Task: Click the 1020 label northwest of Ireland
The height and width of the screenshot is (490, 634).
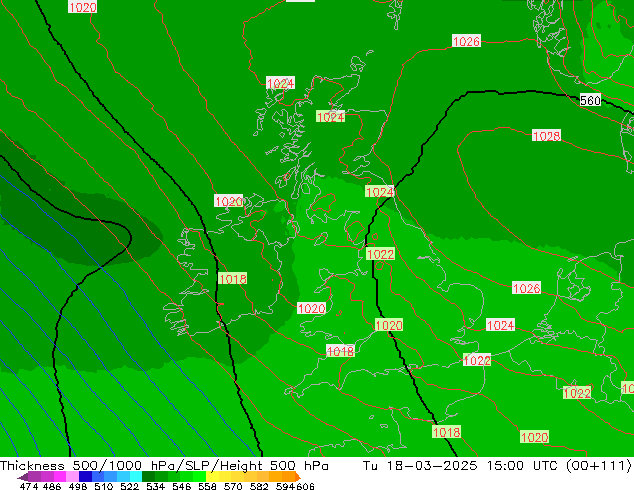Action: click(228, 201)
